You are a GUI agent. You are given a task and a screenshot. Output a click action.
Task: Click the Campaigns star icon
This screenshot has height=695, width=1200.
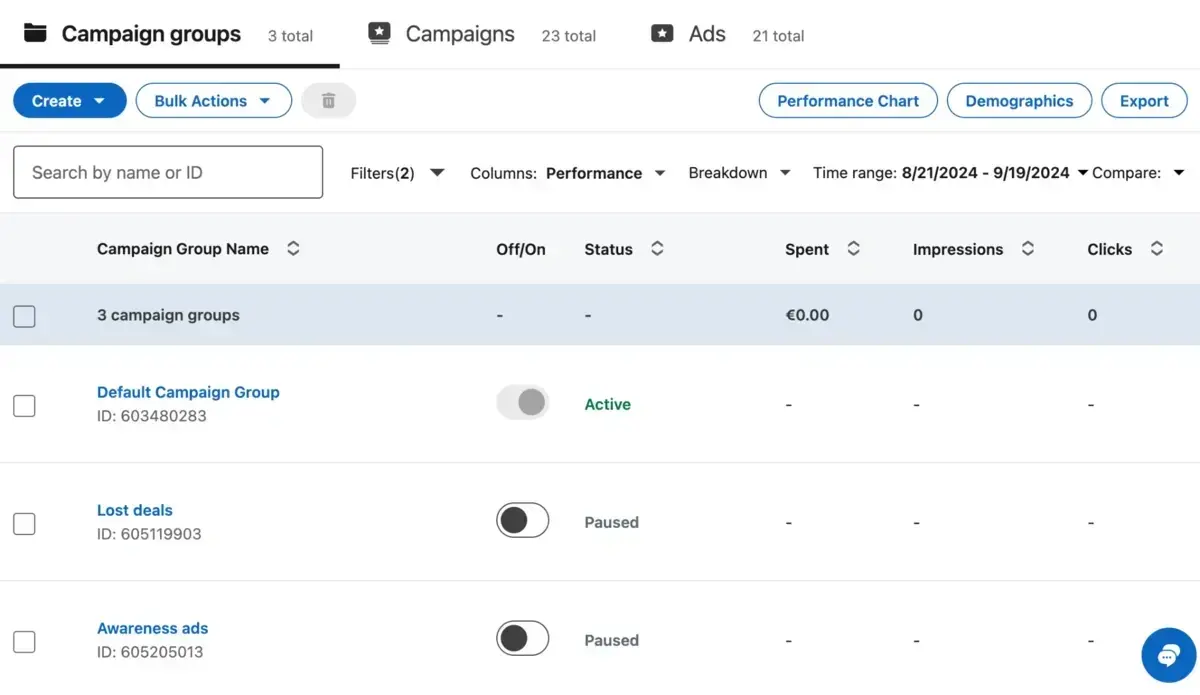pyautogui.click(x=379, y=32)
